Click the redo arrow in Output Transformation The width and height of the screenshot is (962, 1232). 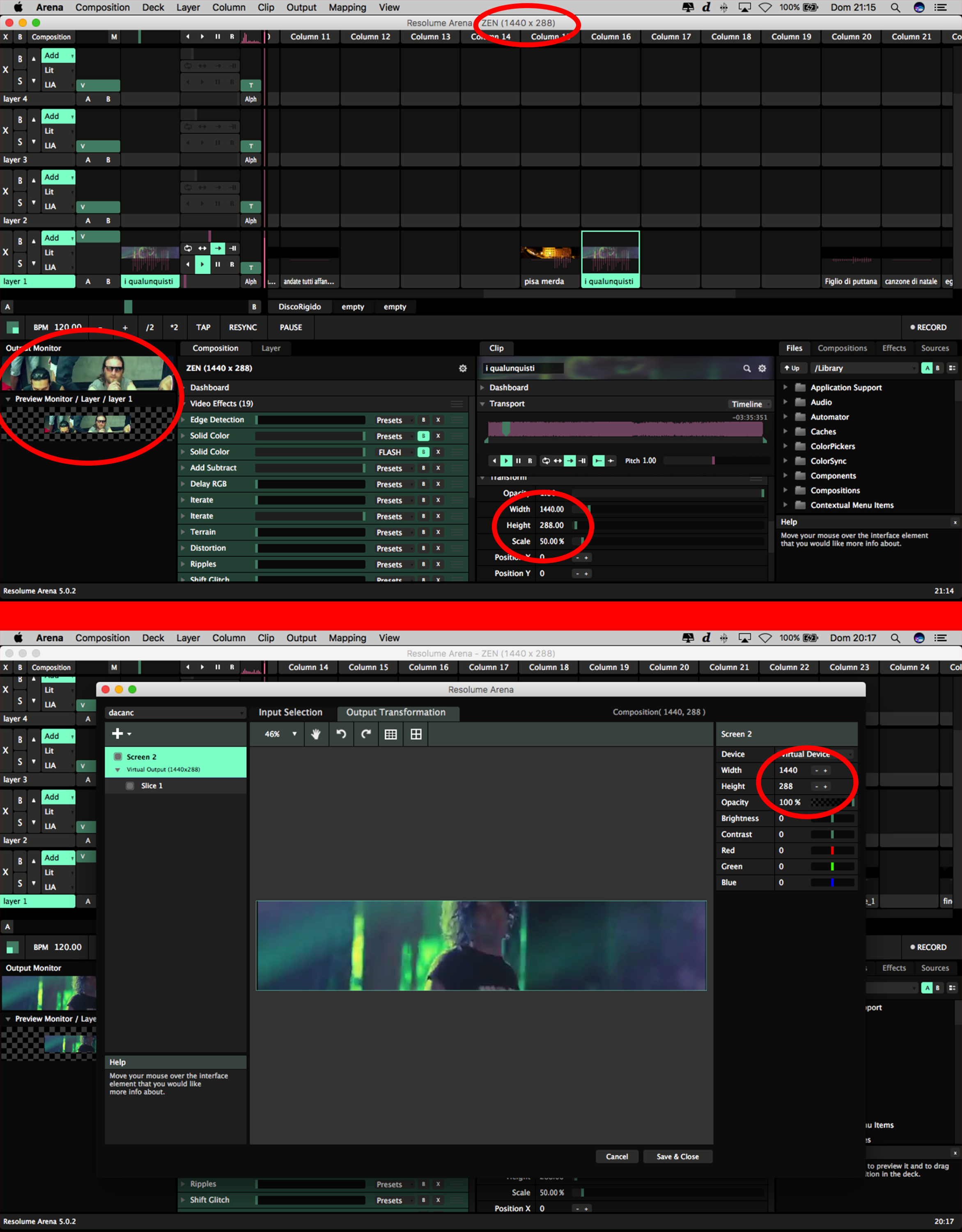point(366,734)
